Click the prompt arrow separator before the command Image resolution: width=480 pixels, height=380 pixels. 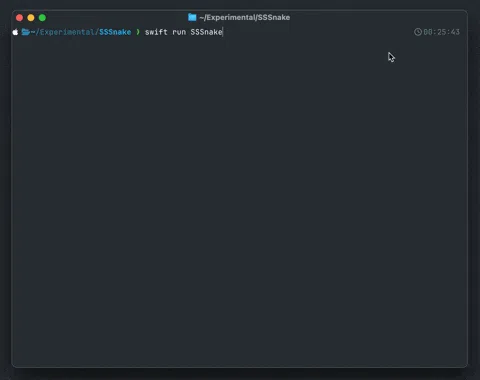coord(138,32)
